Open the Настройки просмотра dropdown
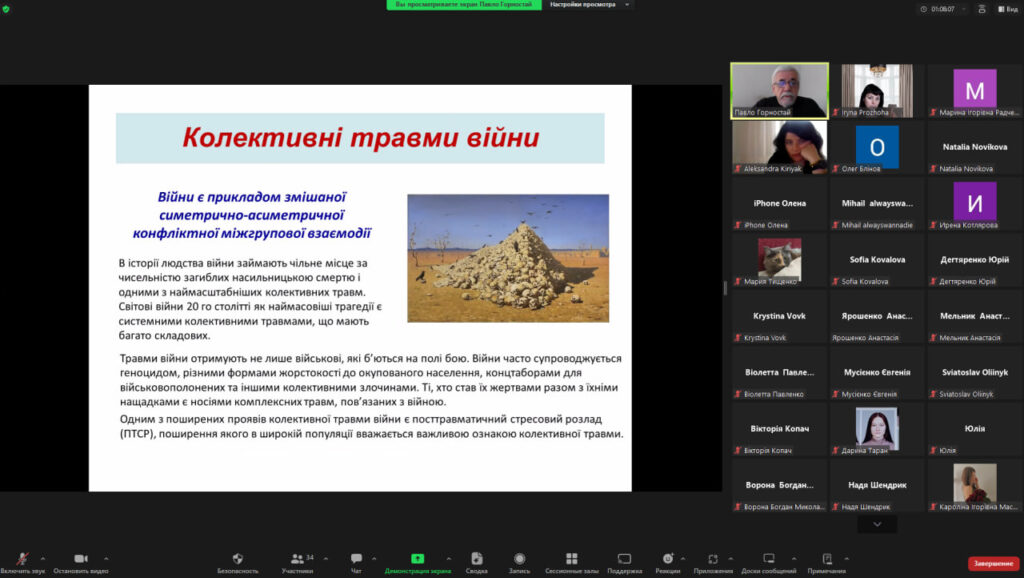This screenshot has height=578, width=1024. (x=590, y=5)
